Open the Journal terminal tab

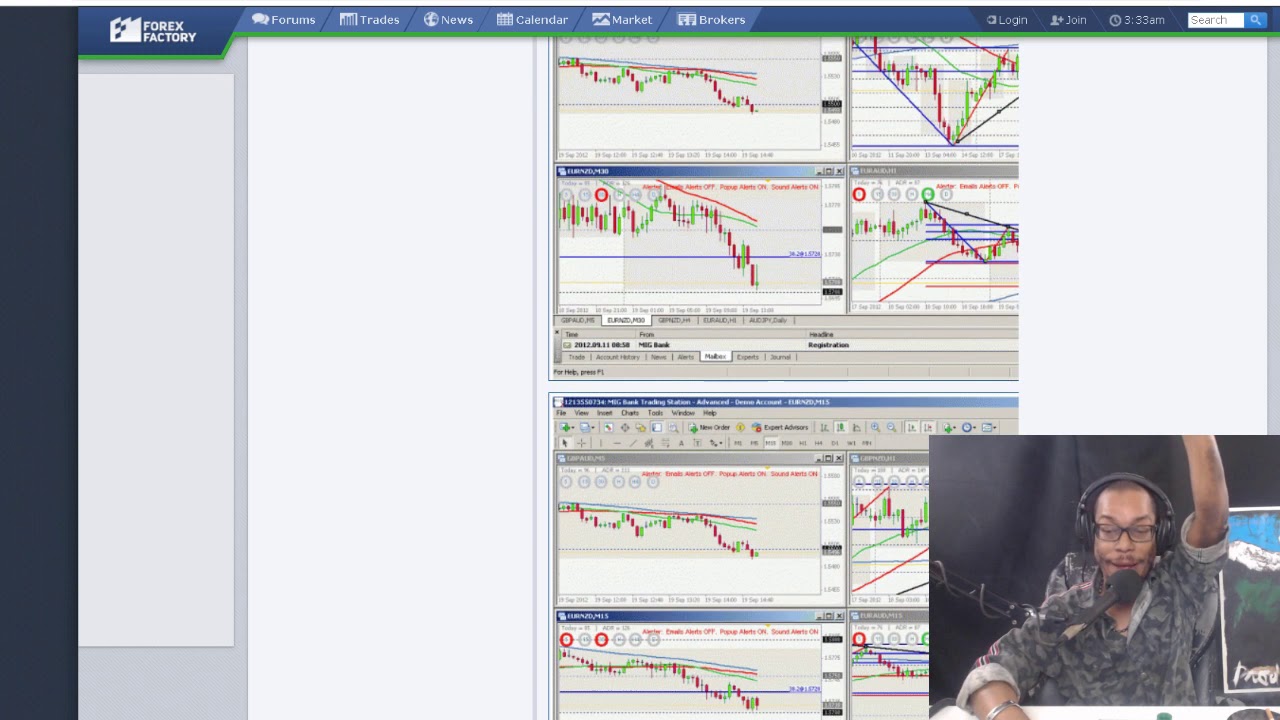pos(780,357)
